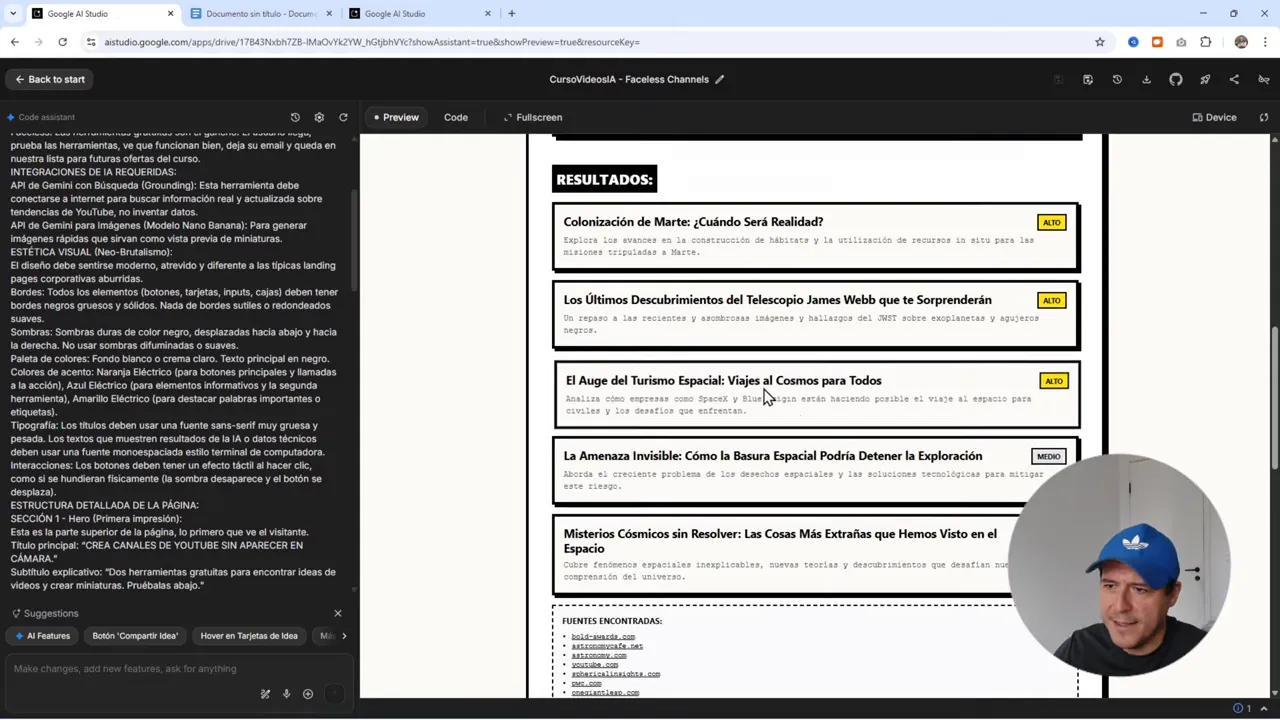The image size is (1280, 720).
Task: Open the youtube.com source link
Action: pos(594,664)
